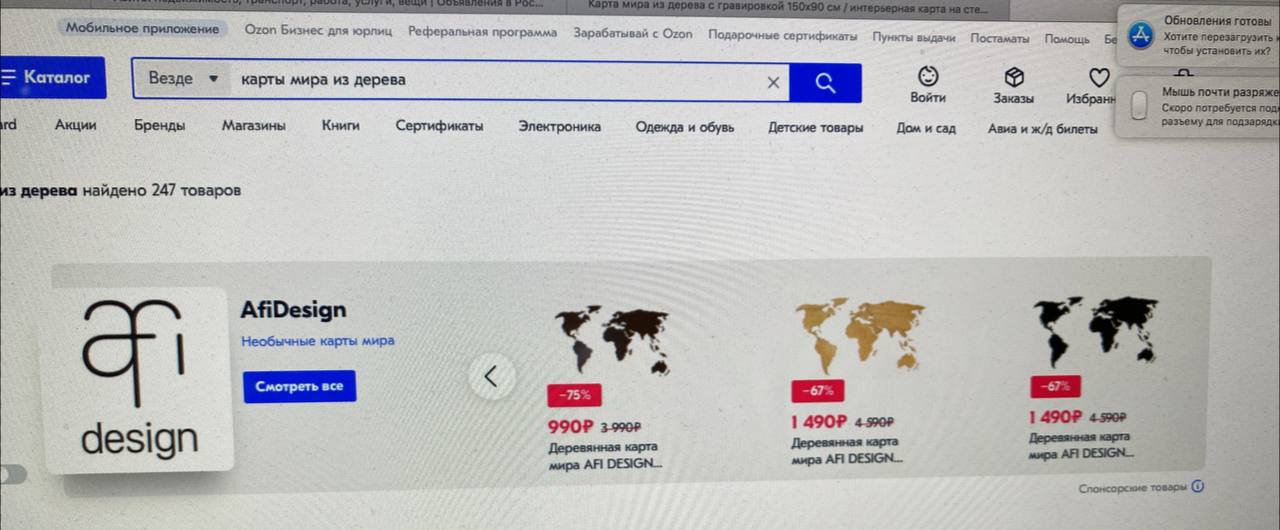Open the Каталог menu button

[53, 77]
